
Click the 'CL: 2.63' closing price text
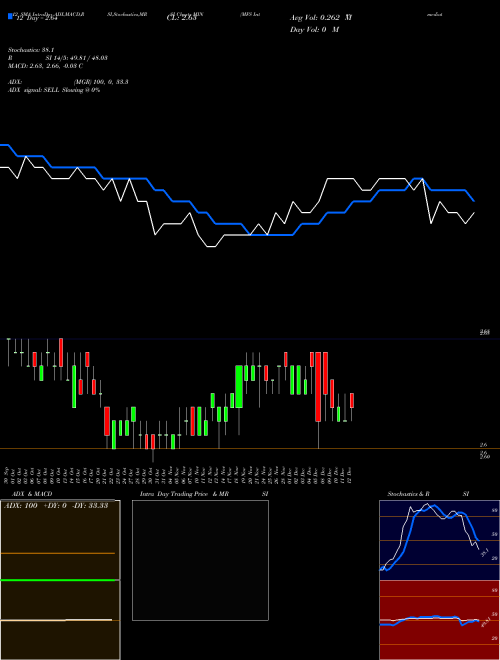coord(181,18)
